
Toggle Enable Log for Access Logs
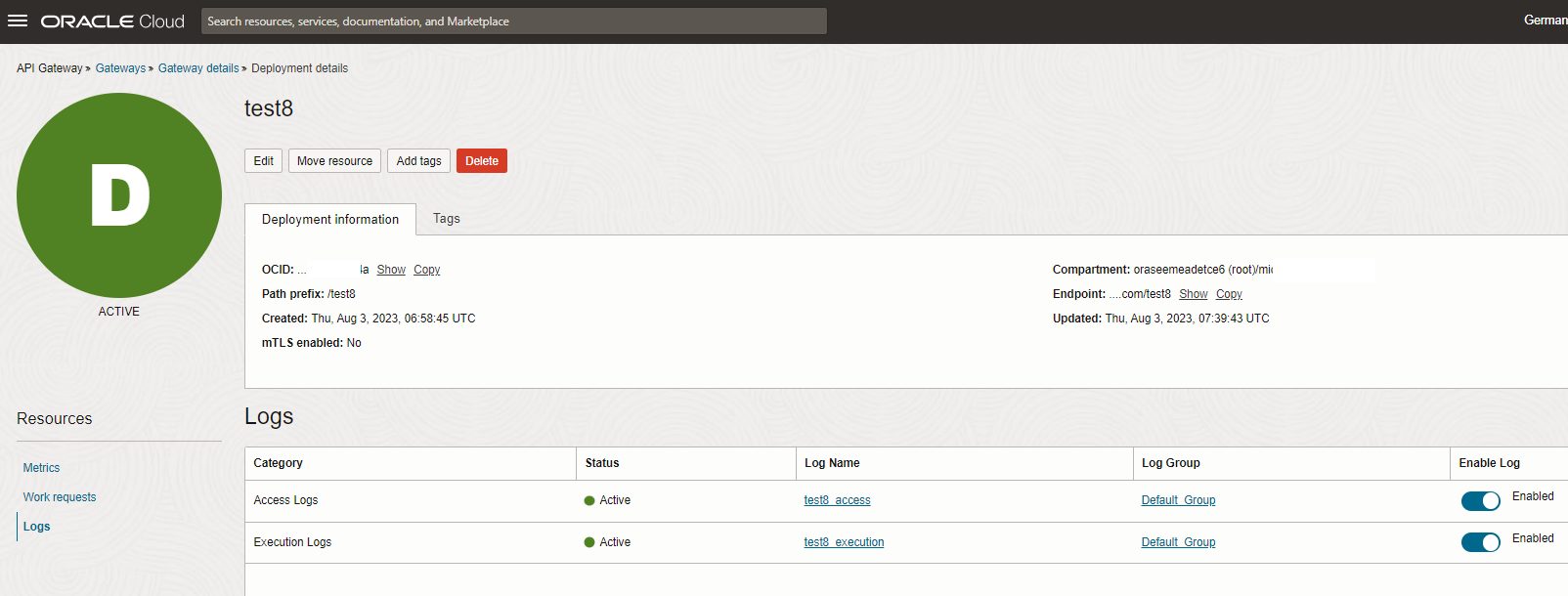(x=1481, y=501)
